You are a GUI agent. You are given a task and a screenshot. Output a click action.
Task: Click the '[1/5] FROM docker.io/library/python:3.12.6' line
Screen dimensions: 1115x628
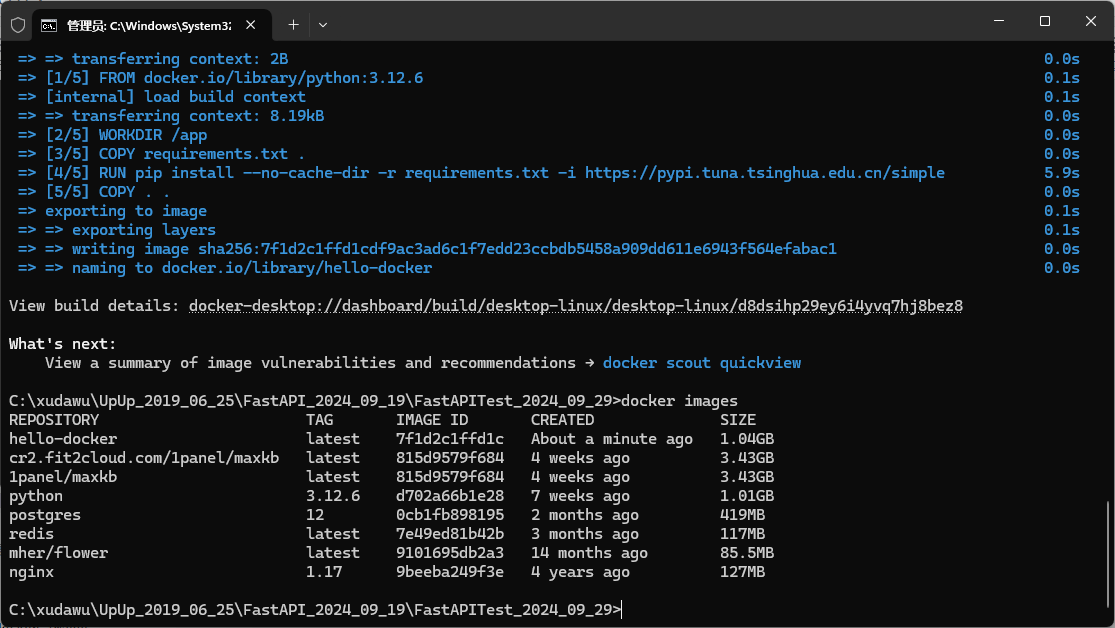(x=234, y=78)
